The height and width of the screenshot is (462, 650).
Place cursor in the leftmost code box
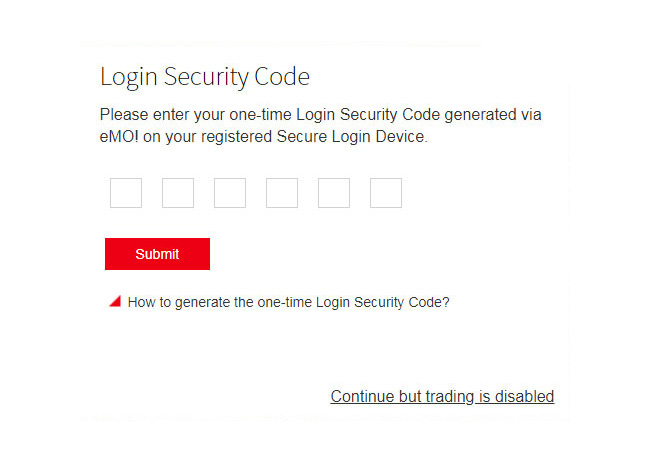[126, 193]
